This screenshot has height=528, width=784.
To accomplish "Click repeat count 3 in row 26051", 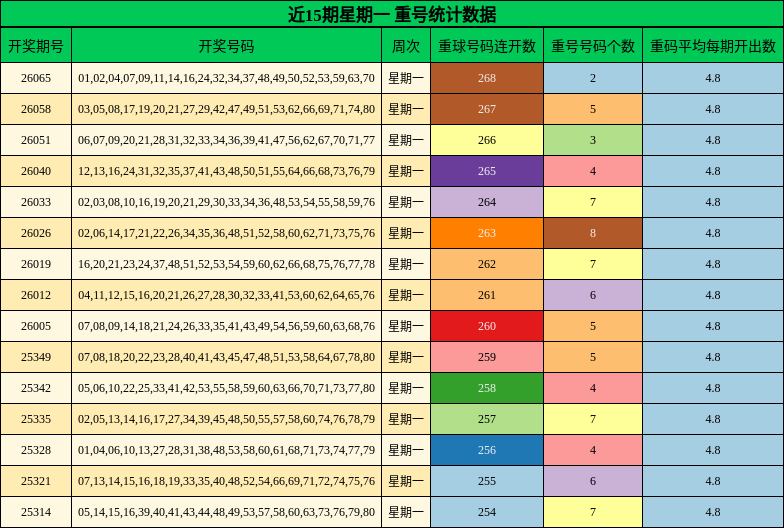I will click(593, 140).
